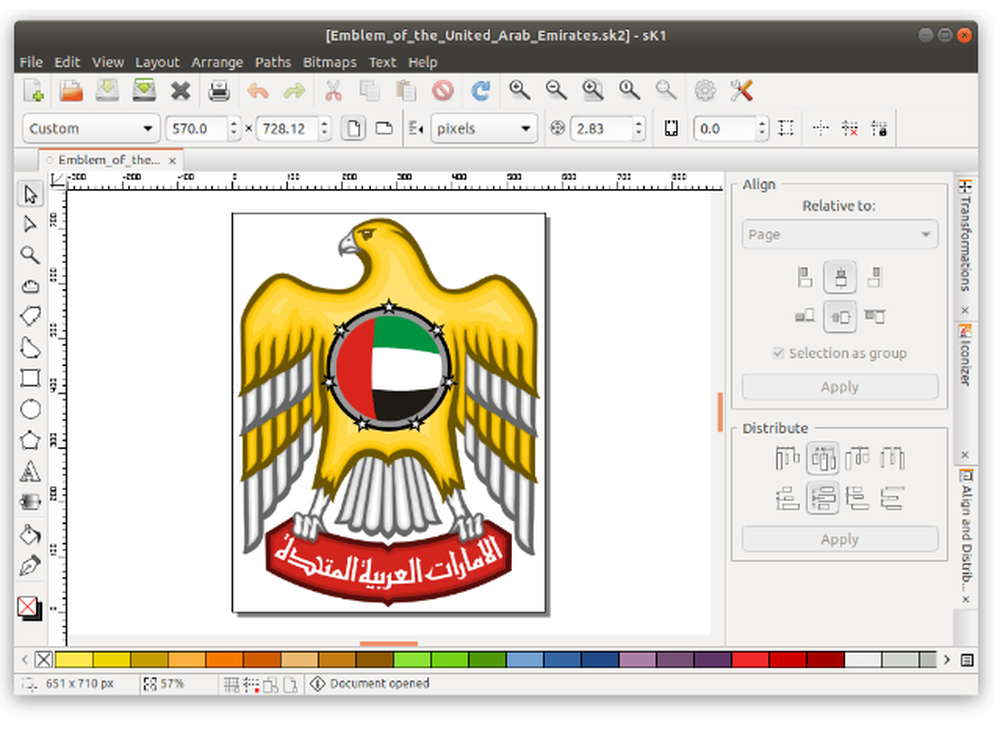Click the Copy icon in toolbar

point(369,91)
